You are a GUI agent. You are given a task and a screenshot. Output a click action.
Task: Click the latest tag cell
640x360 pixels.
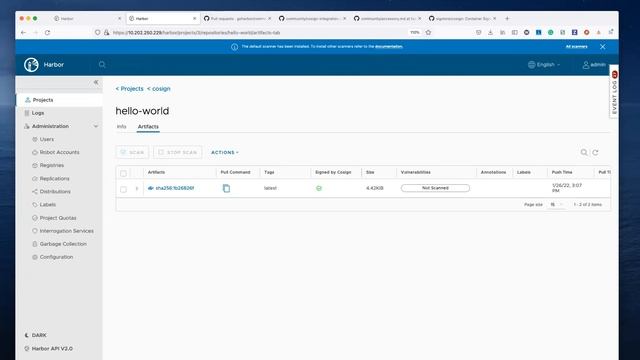pyautogui.click(x=270, y=188)
